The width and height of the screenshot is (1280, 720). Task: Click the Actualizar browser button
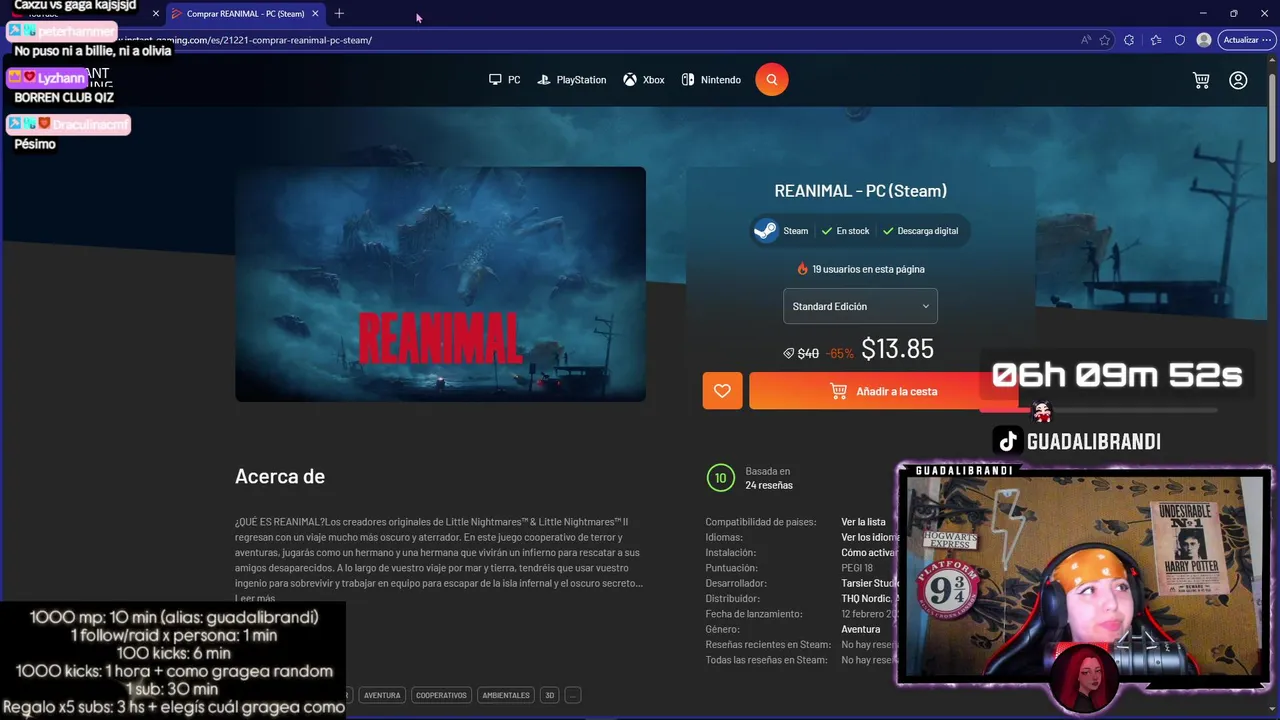[1245, 40]
